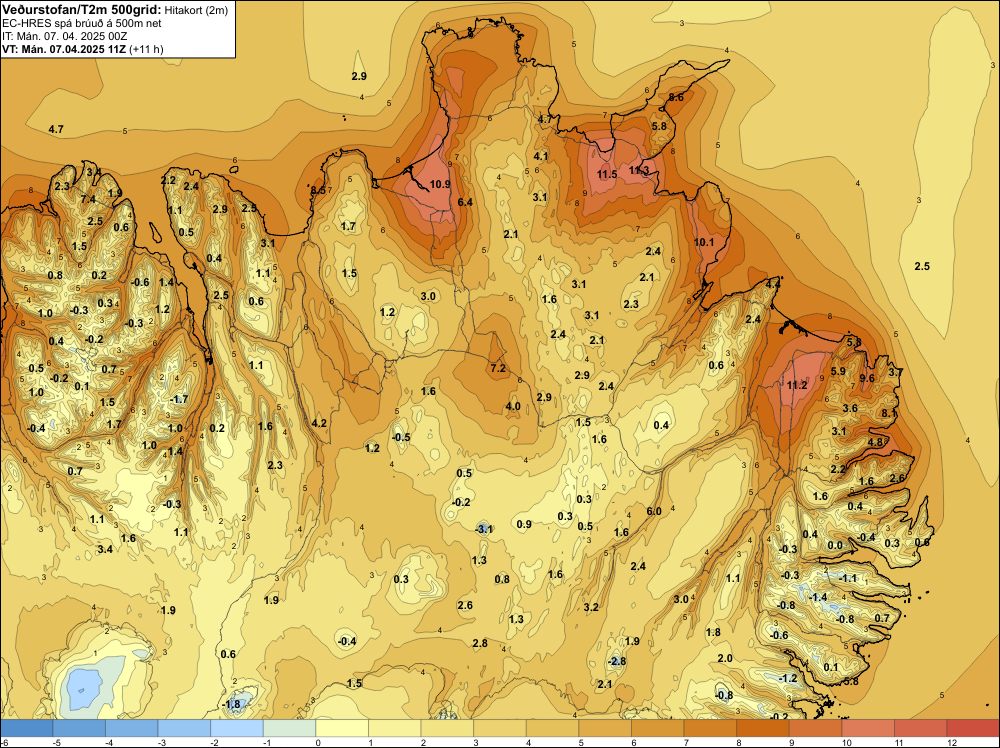
Task: Click the temperature value 4.1 on the map
Action: (x=541, y=156)
